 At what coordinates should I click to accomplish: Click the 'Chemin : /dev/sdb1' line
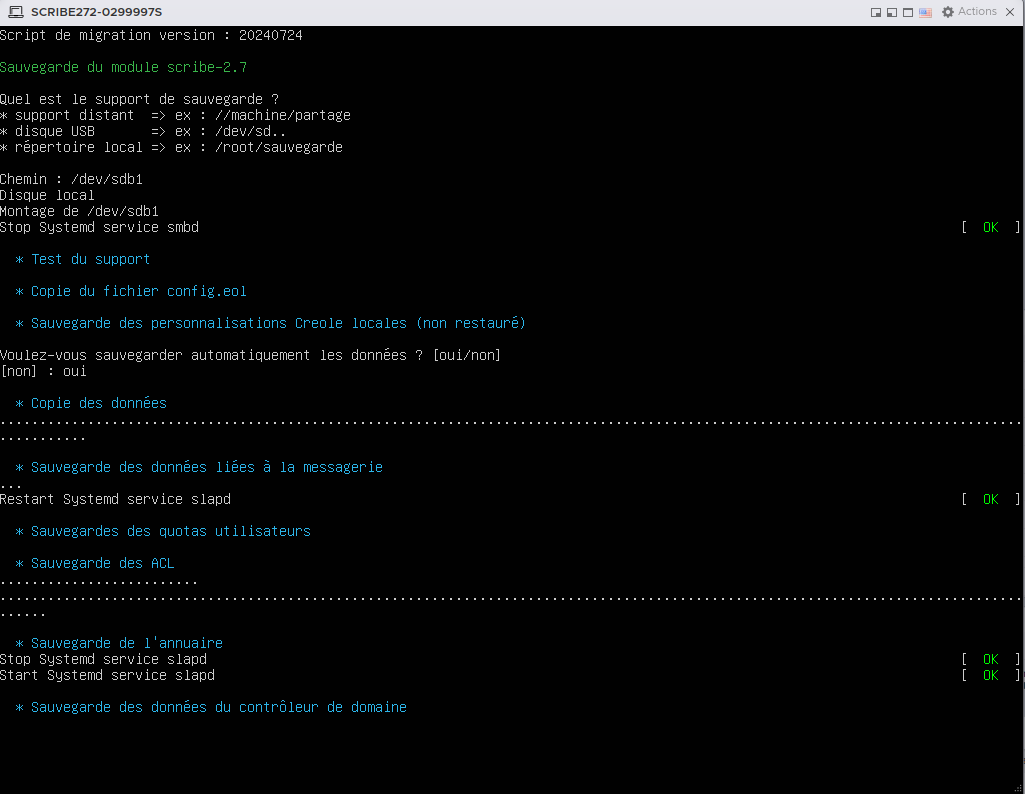(x=71, y=179)
